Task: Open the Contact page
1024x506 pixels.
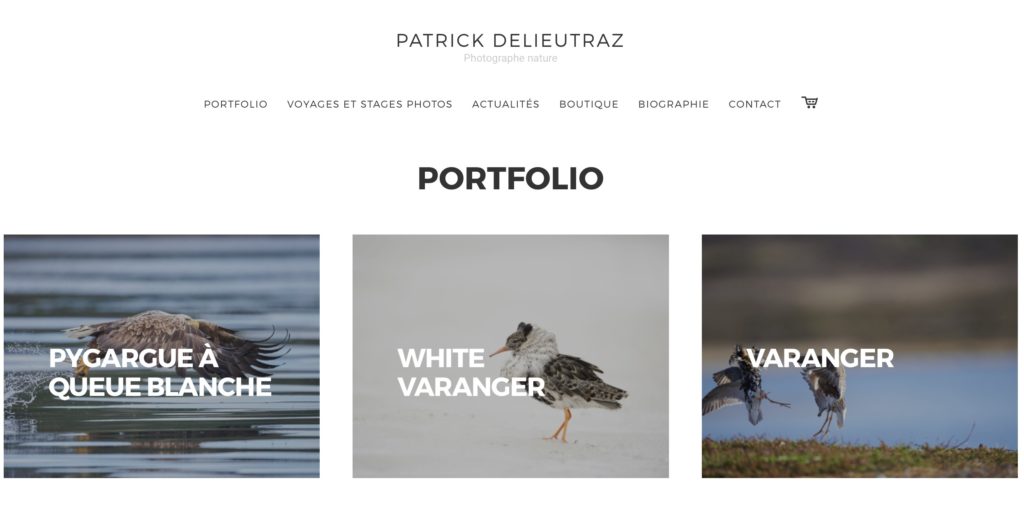Action: (754, 104)
